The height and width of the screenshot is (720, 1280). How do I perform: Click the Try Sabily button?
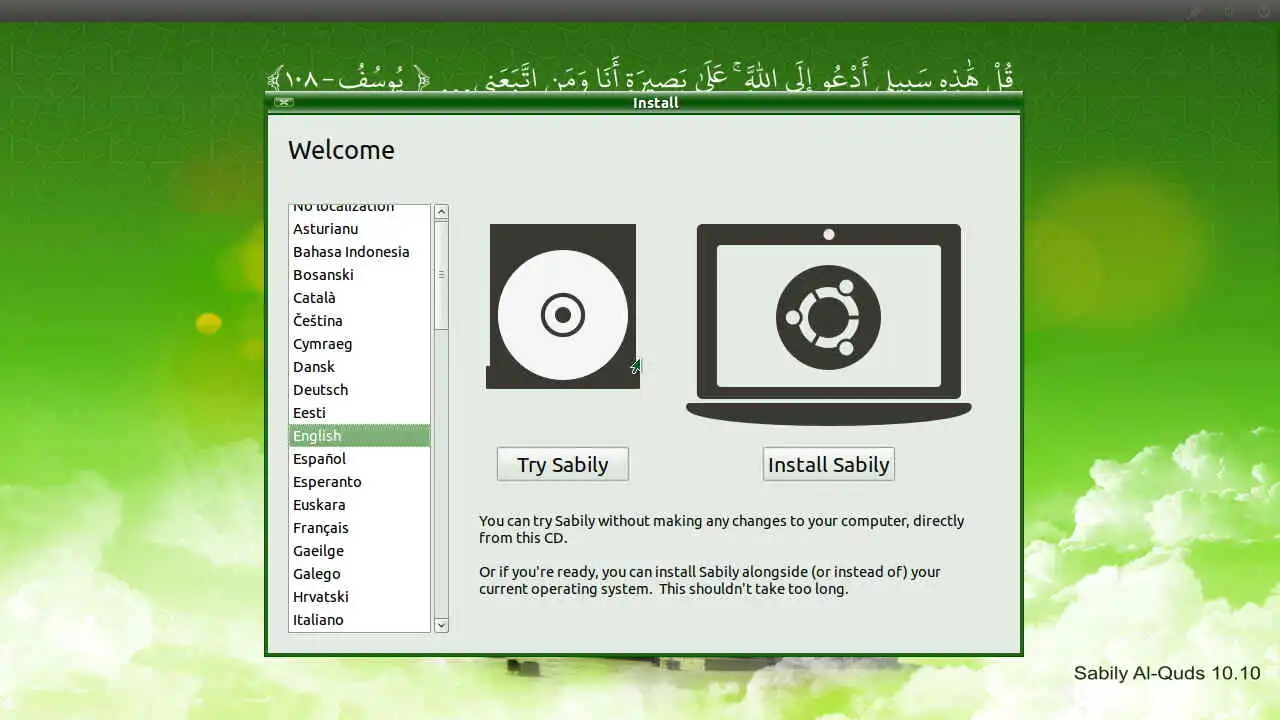[x=563, y=464]
